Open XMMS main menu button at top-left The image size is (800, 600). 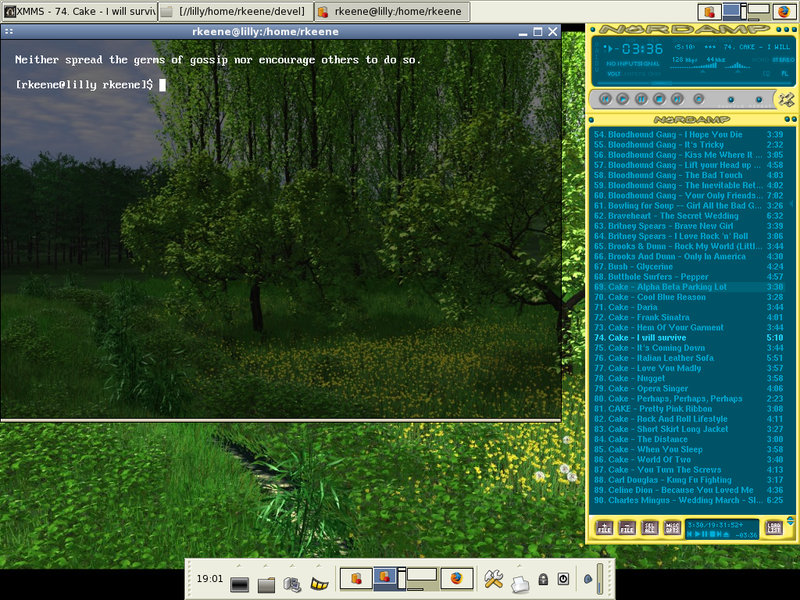point(593,30)
